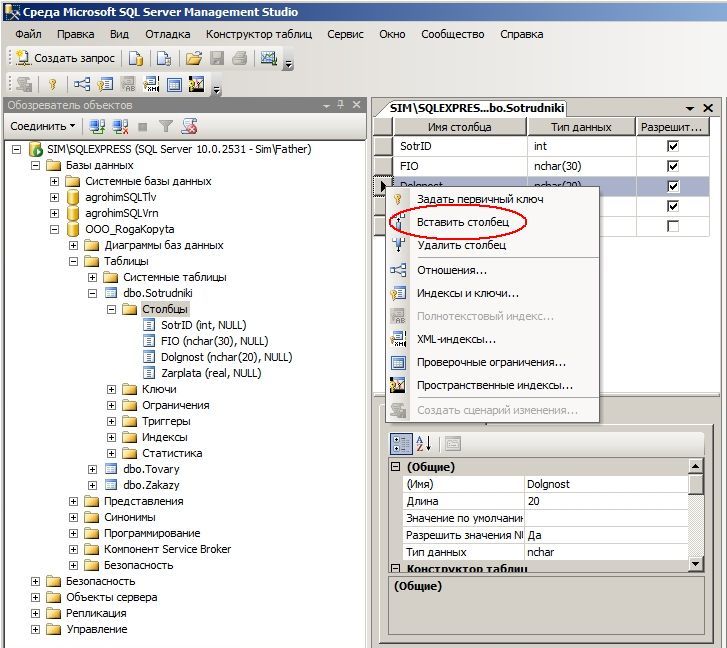
Task: Click the stop square icon in Object Explorer
Action: pos(143,127)
